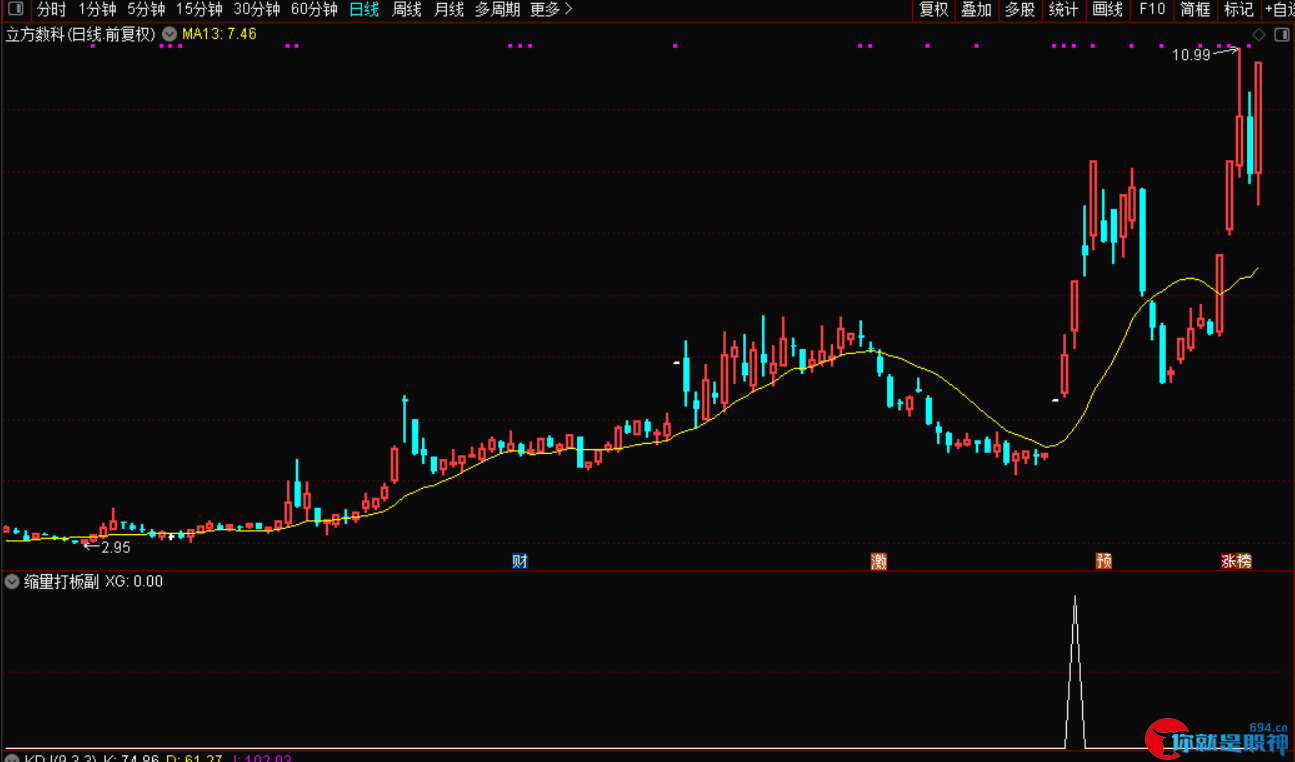Click the 涨榜 event marker
Screen dimensions: 1295x762
1236,561
